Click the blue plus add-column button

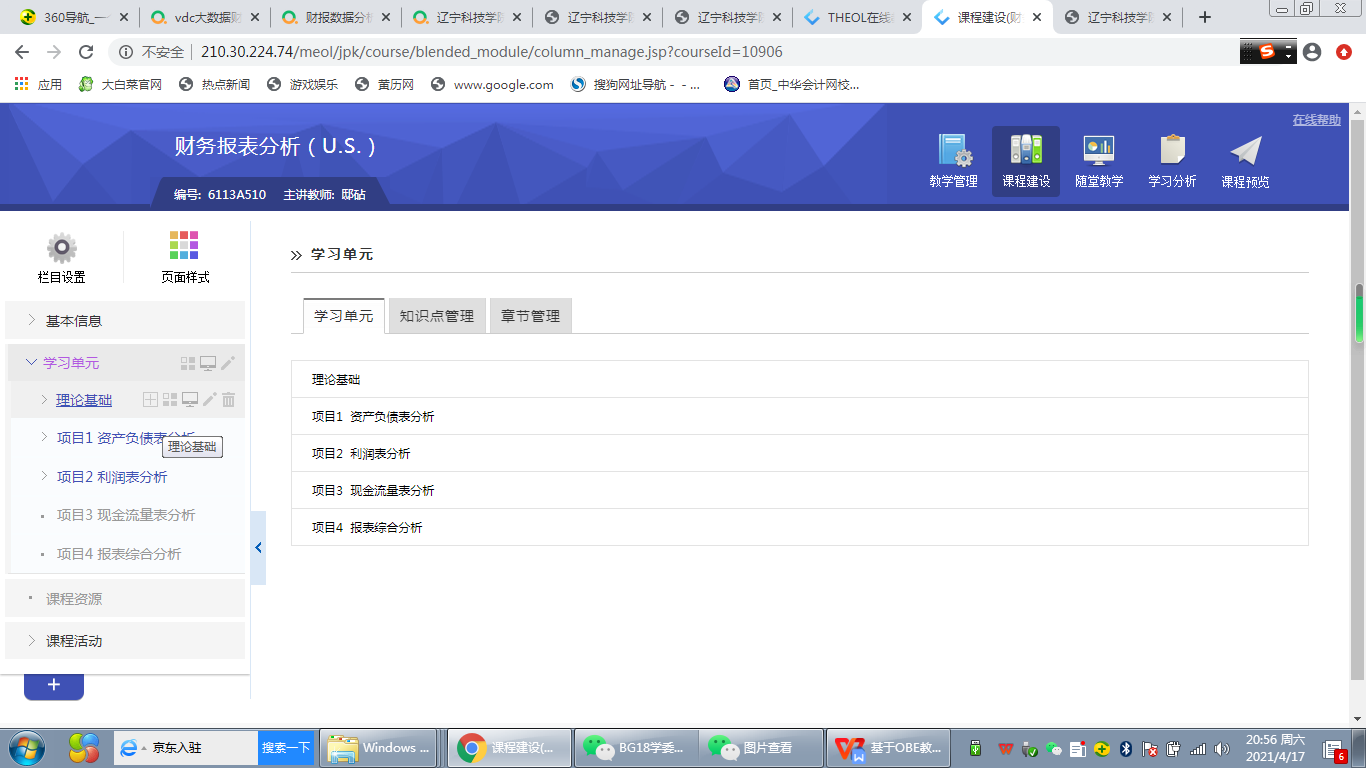pyautogui.click(x=54, y=686)
